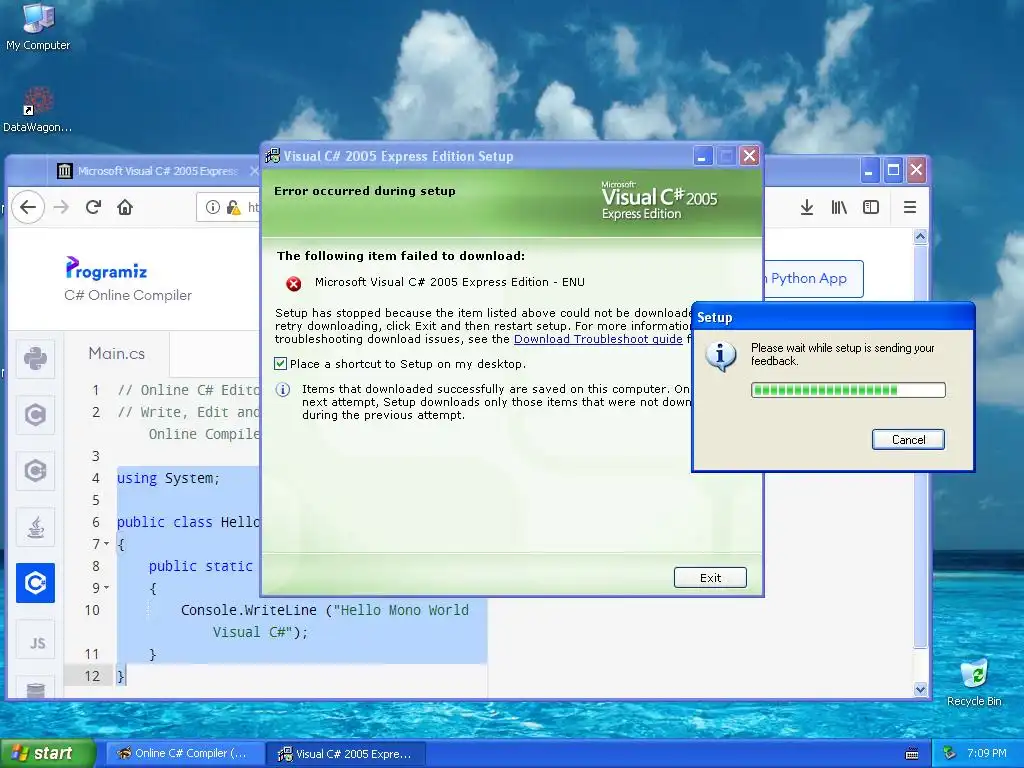Maximize the browser window
Screen dimensions: 1024x768
pos(893,170)
